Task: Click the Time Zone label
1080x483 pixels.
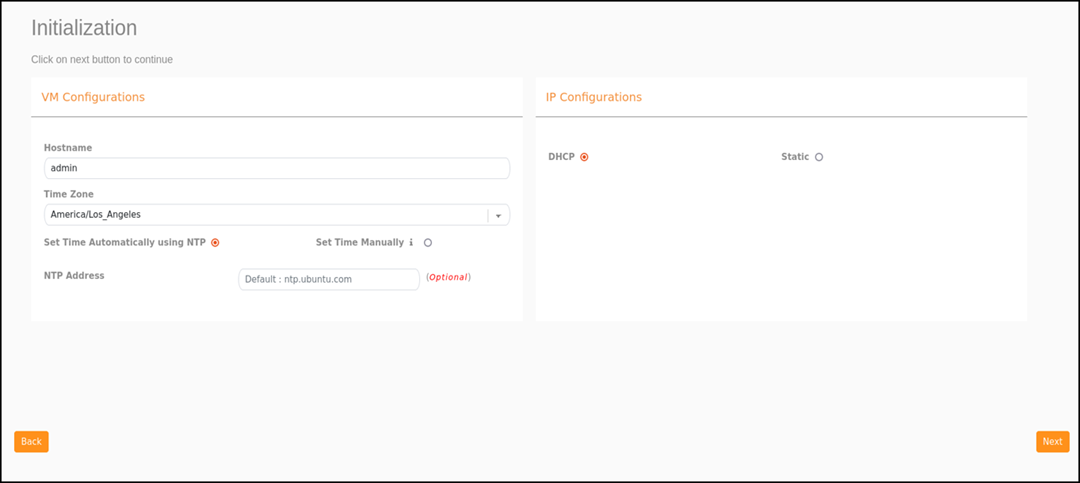Action: [69, 194]
